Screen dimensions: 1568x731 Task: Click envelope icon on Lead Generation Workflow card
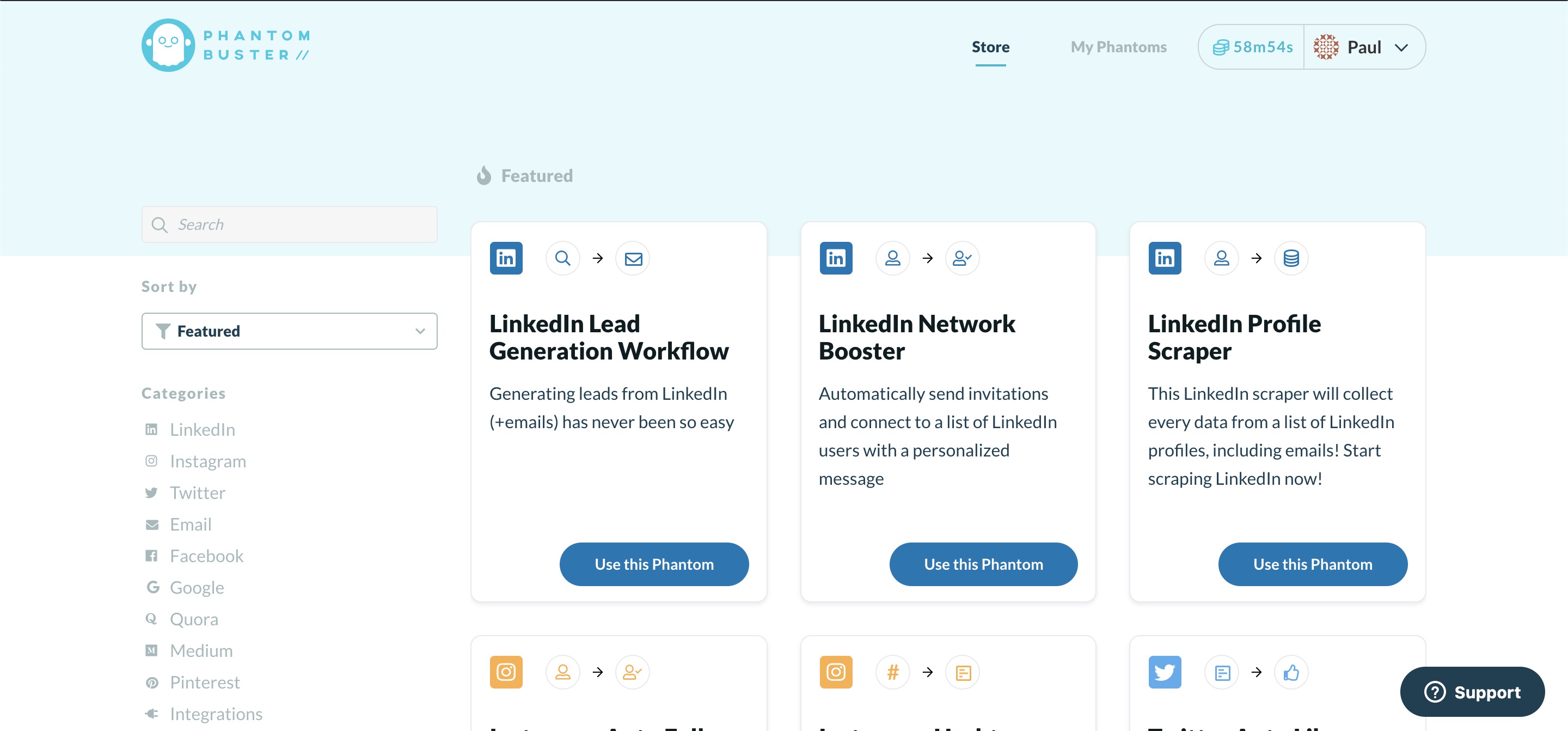pyautogui.click(x=633, y=258)
